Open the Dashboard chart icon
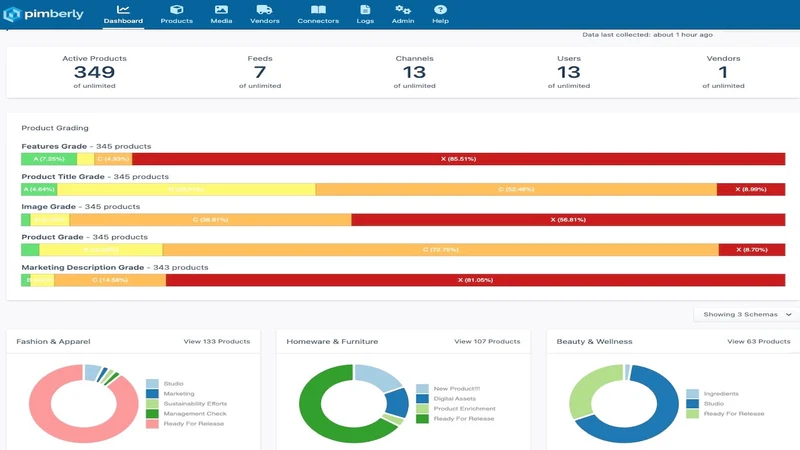Viewport: 800px width, 450px height. (x=123, y=10)
